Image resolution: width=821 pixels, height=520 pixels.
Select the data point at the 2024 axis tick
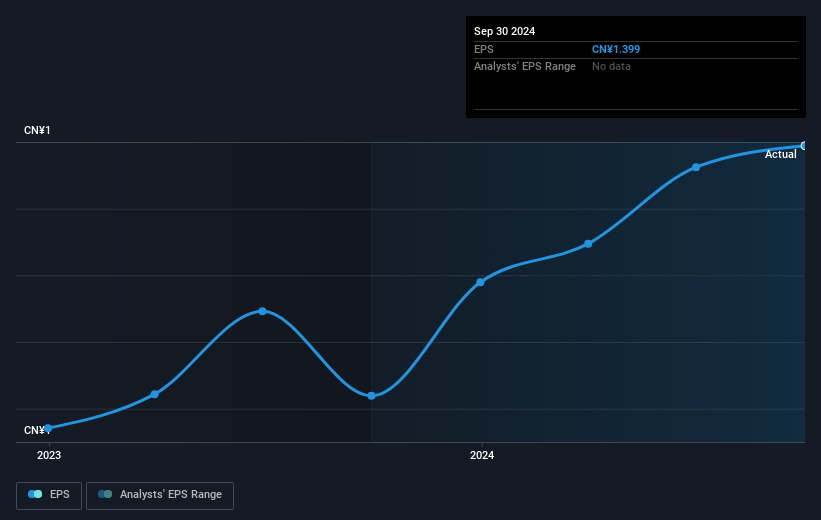(481, 282)
